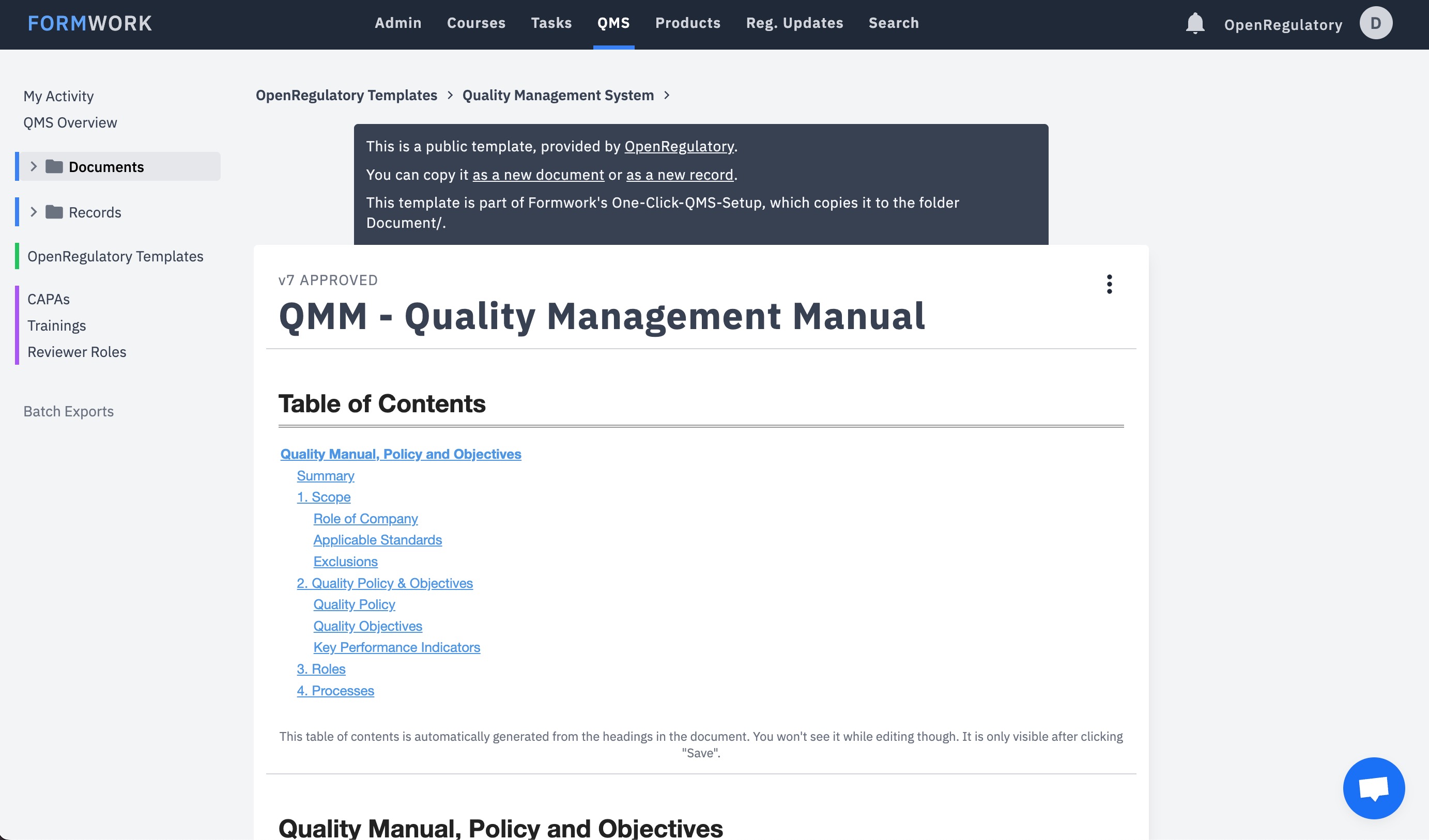Click the OpenRegulatory account name
Viewport: 1429px width, 840px height.
pyautogui.click(x=1283, y=25)
